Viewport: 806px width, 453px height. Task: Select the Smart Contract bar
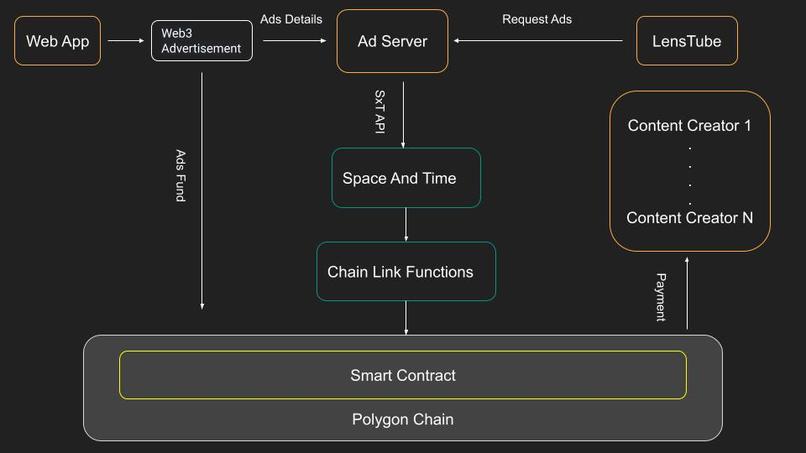(403, 375)
